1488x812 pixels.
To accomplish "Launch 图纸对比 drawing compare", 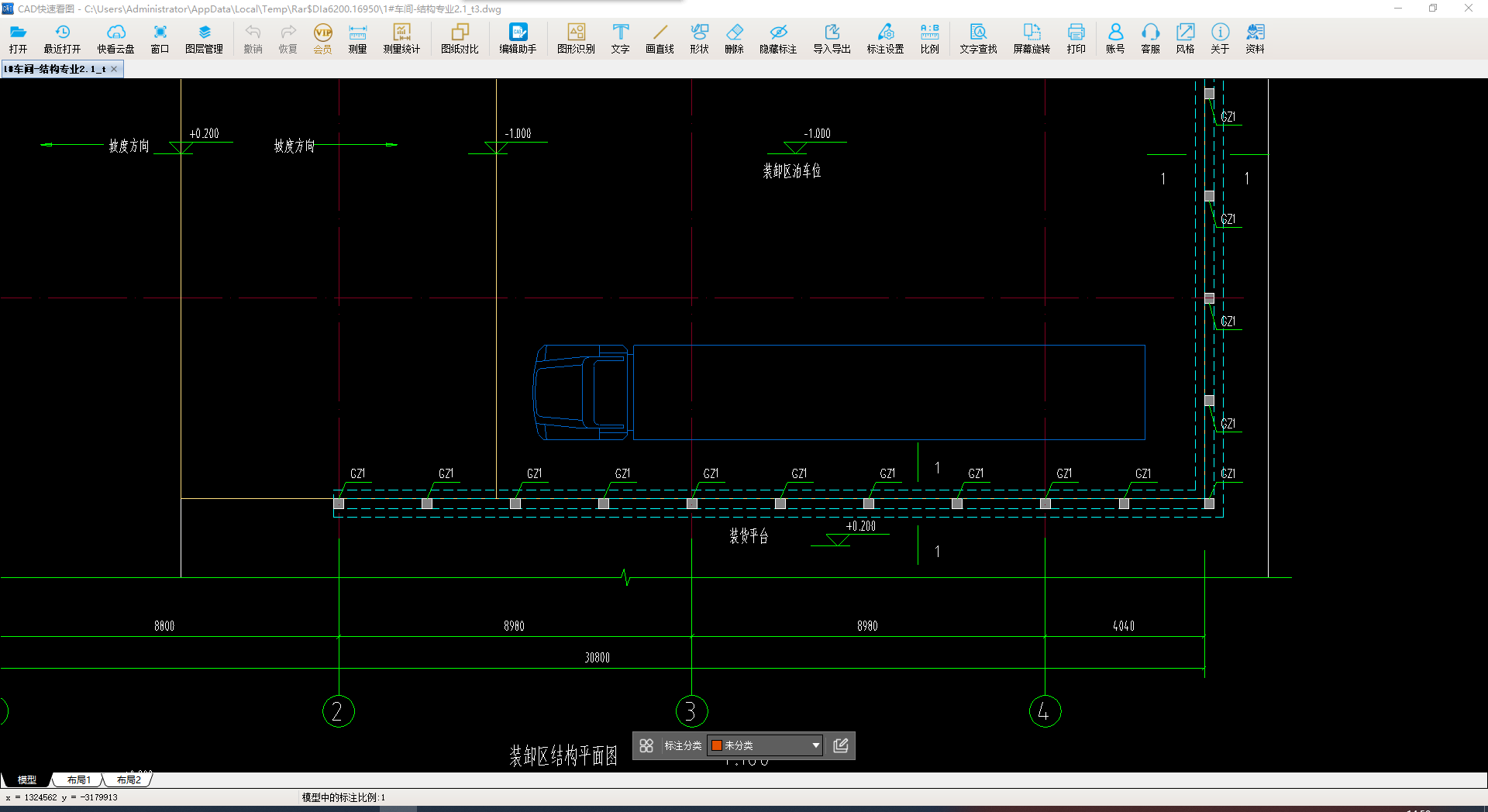I will [460, 39].
